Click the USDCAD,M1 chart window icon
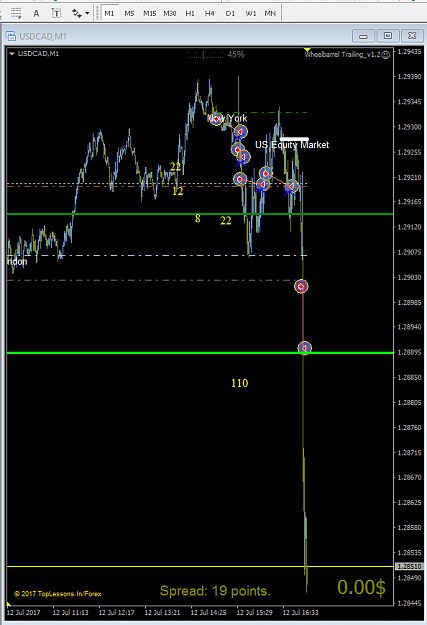This screenshot has width=427, height=625. pos(11,36)
